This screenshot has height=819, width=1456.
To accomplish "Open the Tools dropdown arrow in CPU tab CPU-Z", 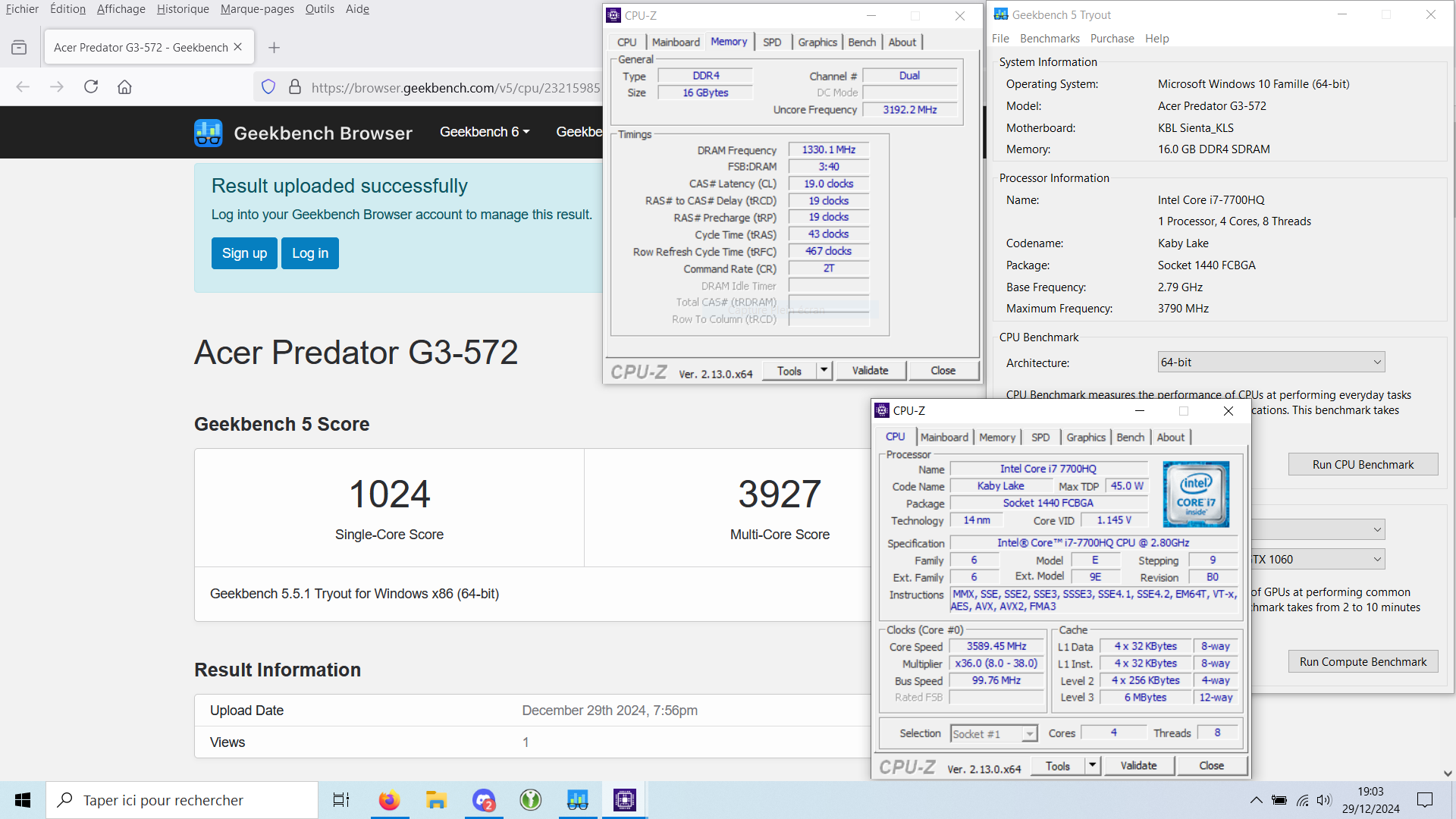I will tap(1093, 766).
